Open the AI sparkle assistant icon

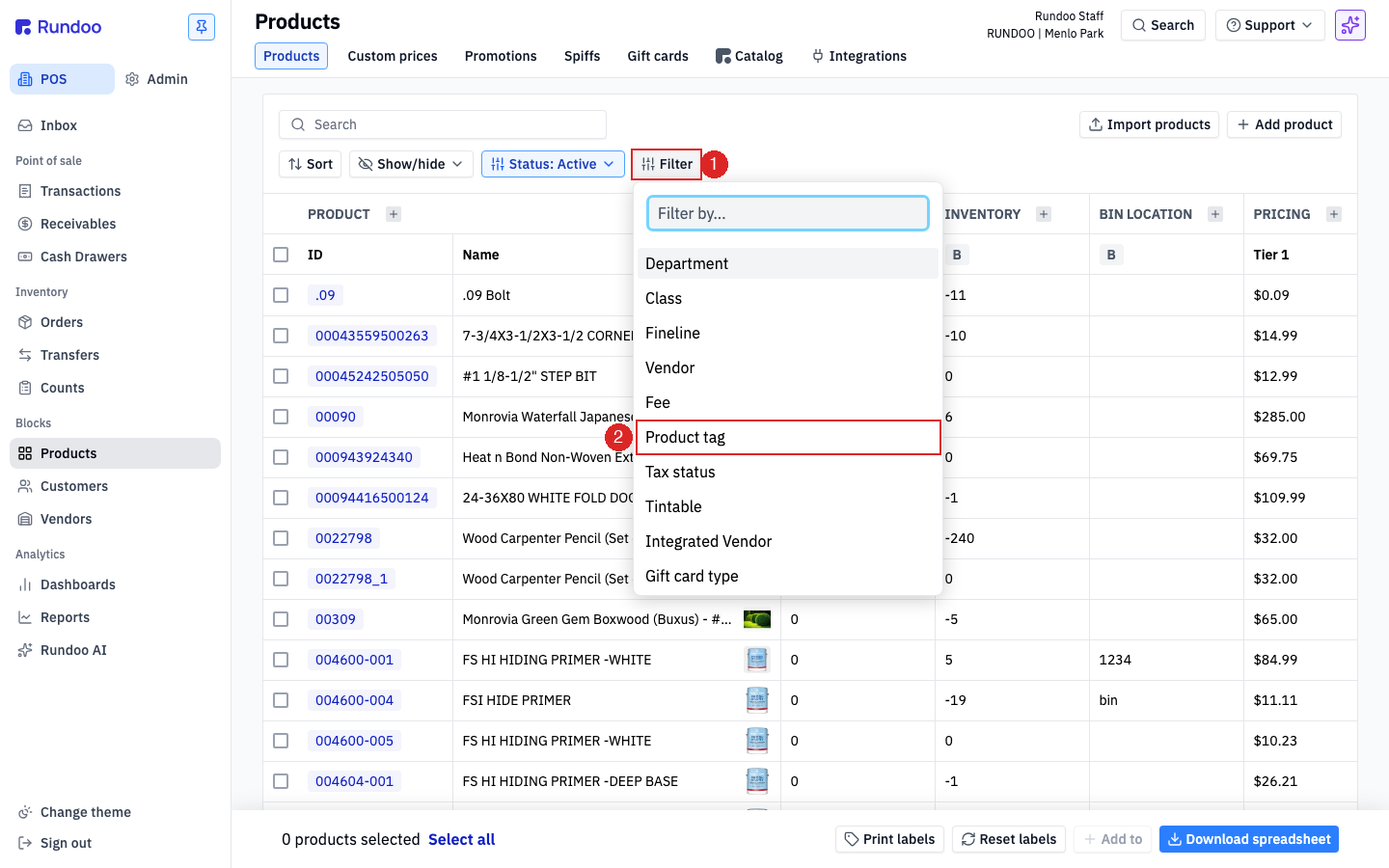[1350, 25]
